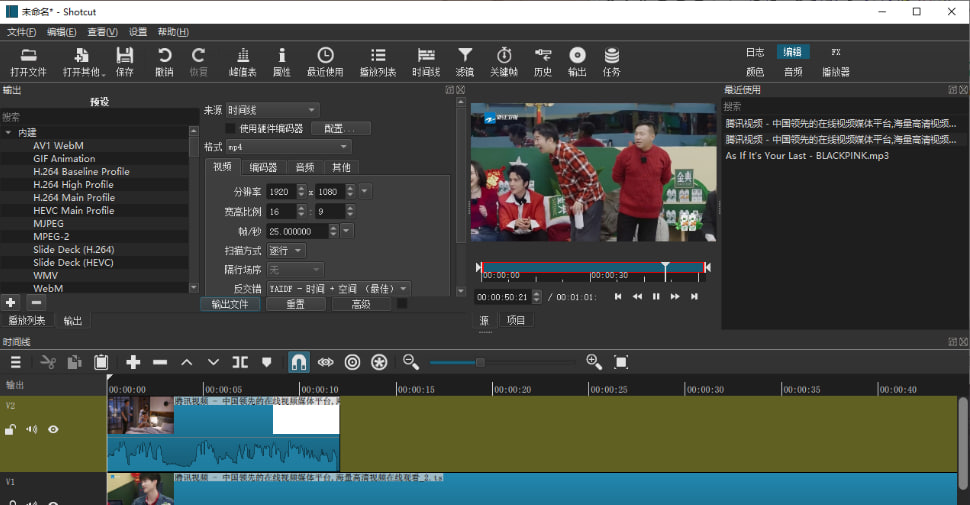Open the 峰值表 peak meter icon
The image size is (970, 505).
click(242, 55)
